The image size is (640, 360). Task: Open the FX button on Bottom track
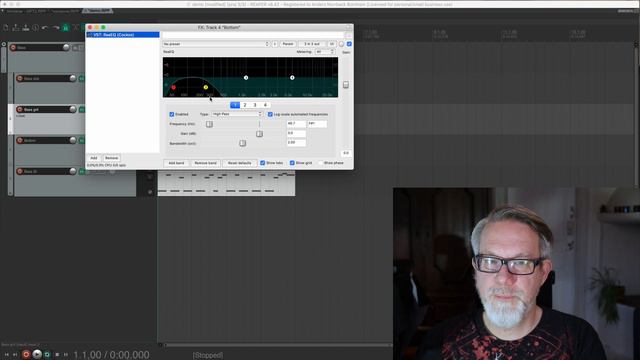[x=81, y=140]
